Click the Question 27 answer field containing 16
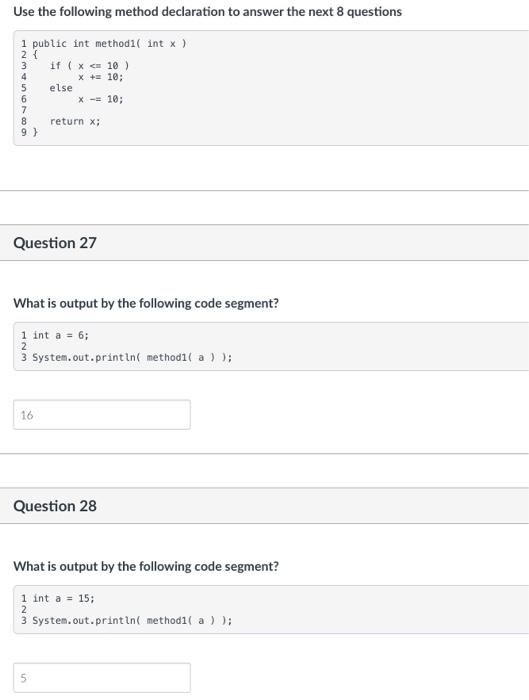 tap(102, 415)
